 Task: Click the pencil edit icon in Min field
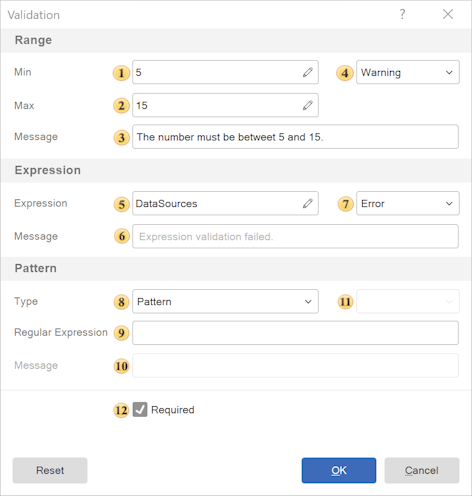point(307,72)
